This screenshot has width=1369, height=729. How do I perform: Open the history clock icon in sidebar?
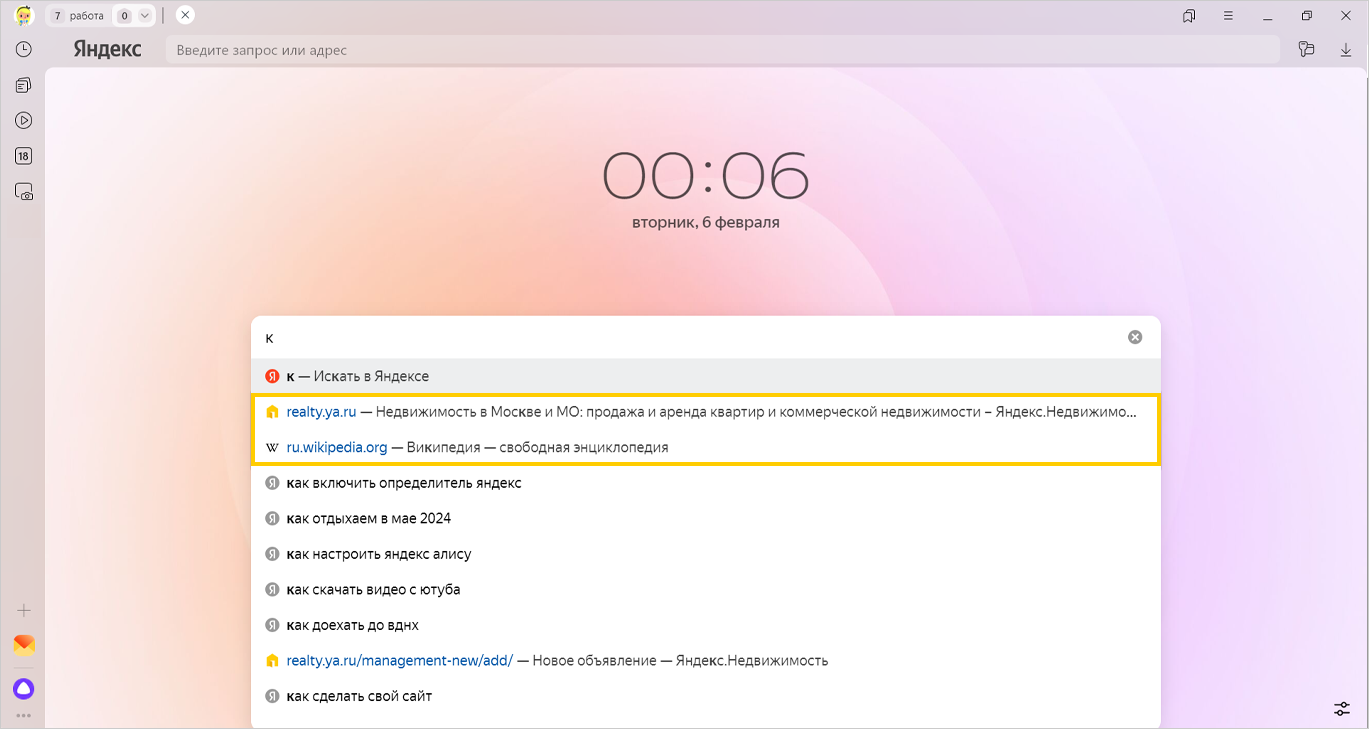tap(23, 49)
